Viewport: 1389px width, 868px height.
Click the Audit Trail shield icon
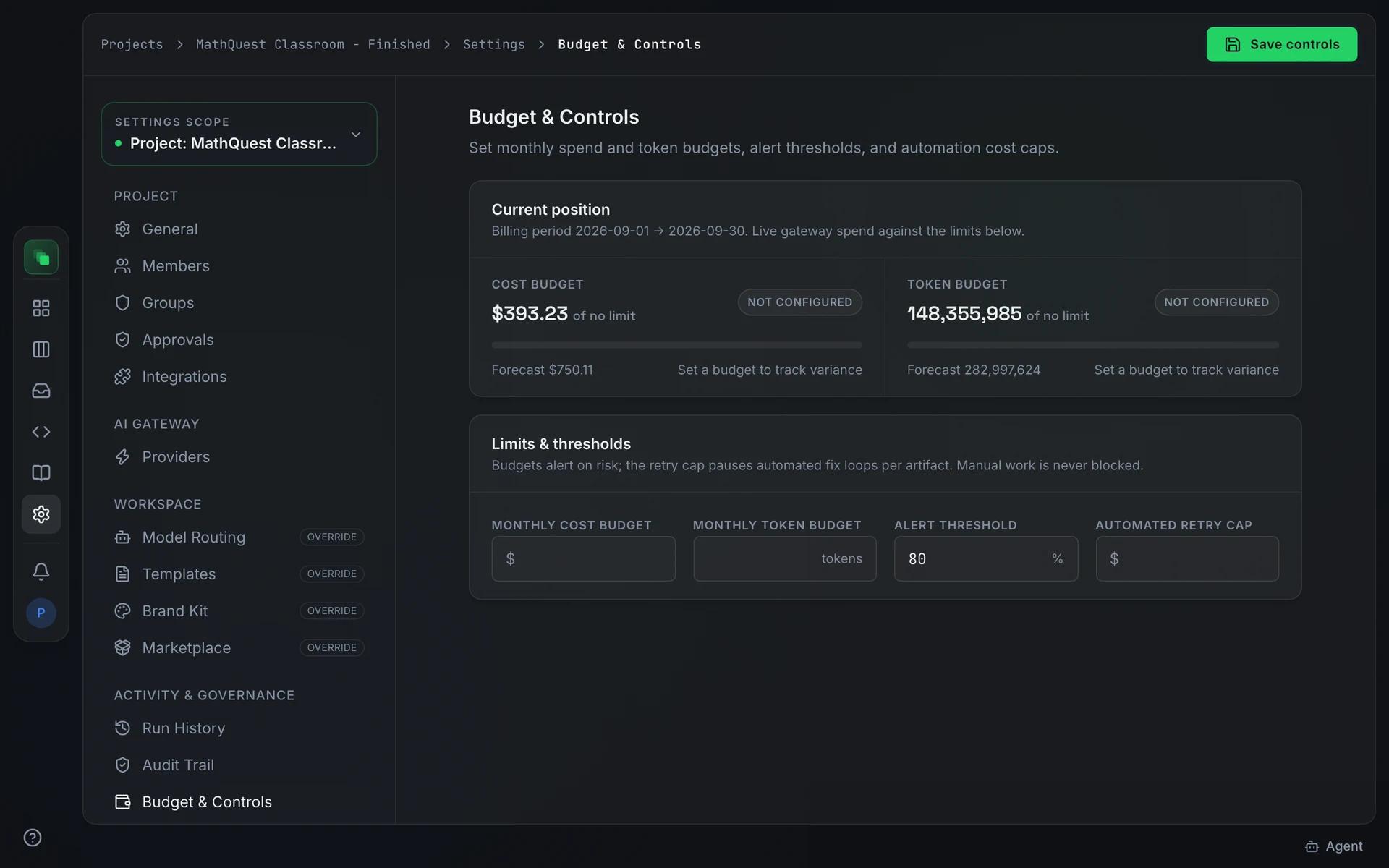[x=122, y=765]
